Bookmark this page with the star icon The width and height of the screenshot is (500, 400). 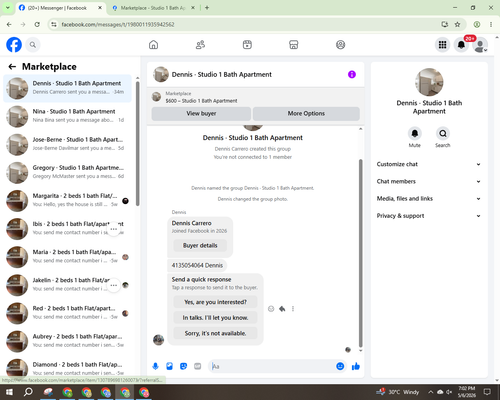tap(457, 24)
